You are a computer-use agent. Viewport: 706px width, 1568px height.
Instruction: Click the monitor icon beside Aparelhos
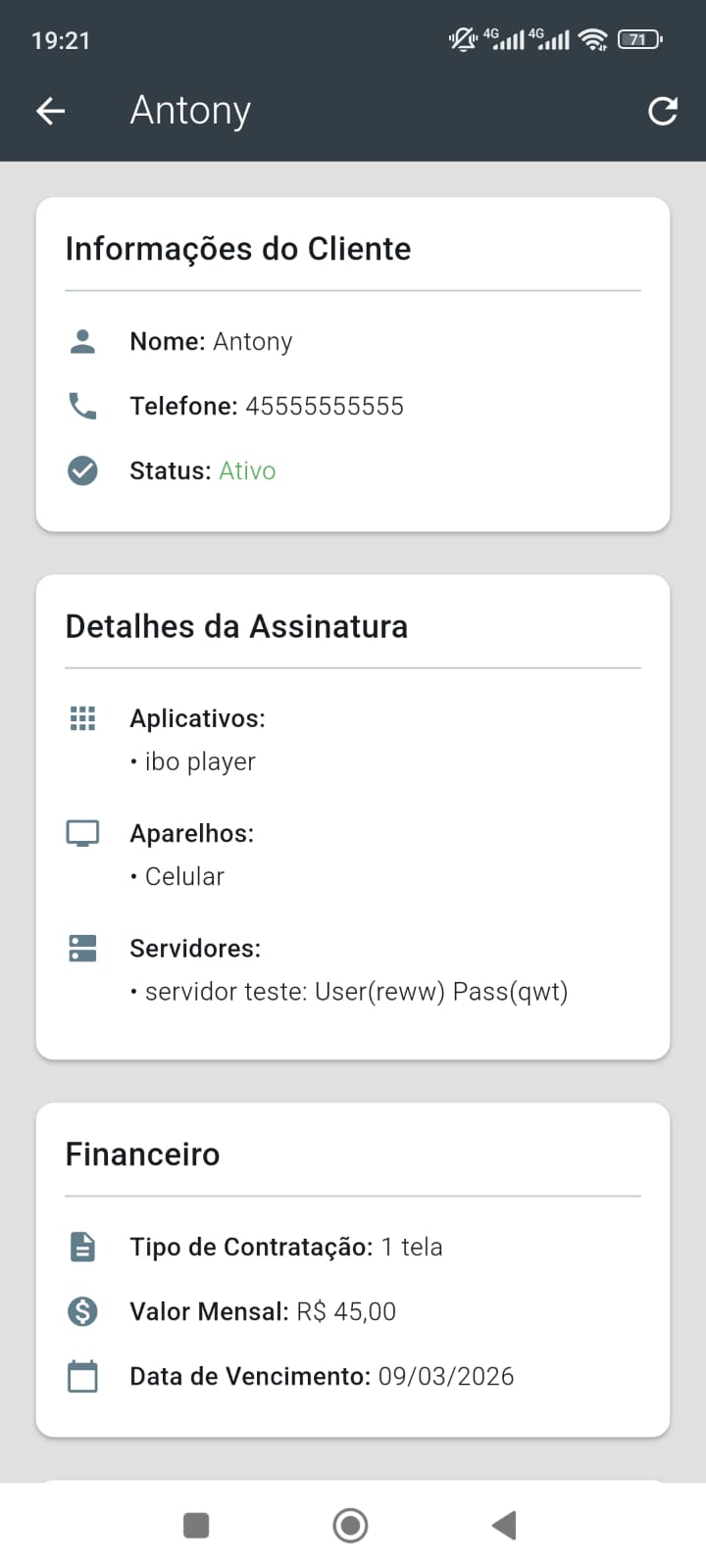[x=82, y=833]
